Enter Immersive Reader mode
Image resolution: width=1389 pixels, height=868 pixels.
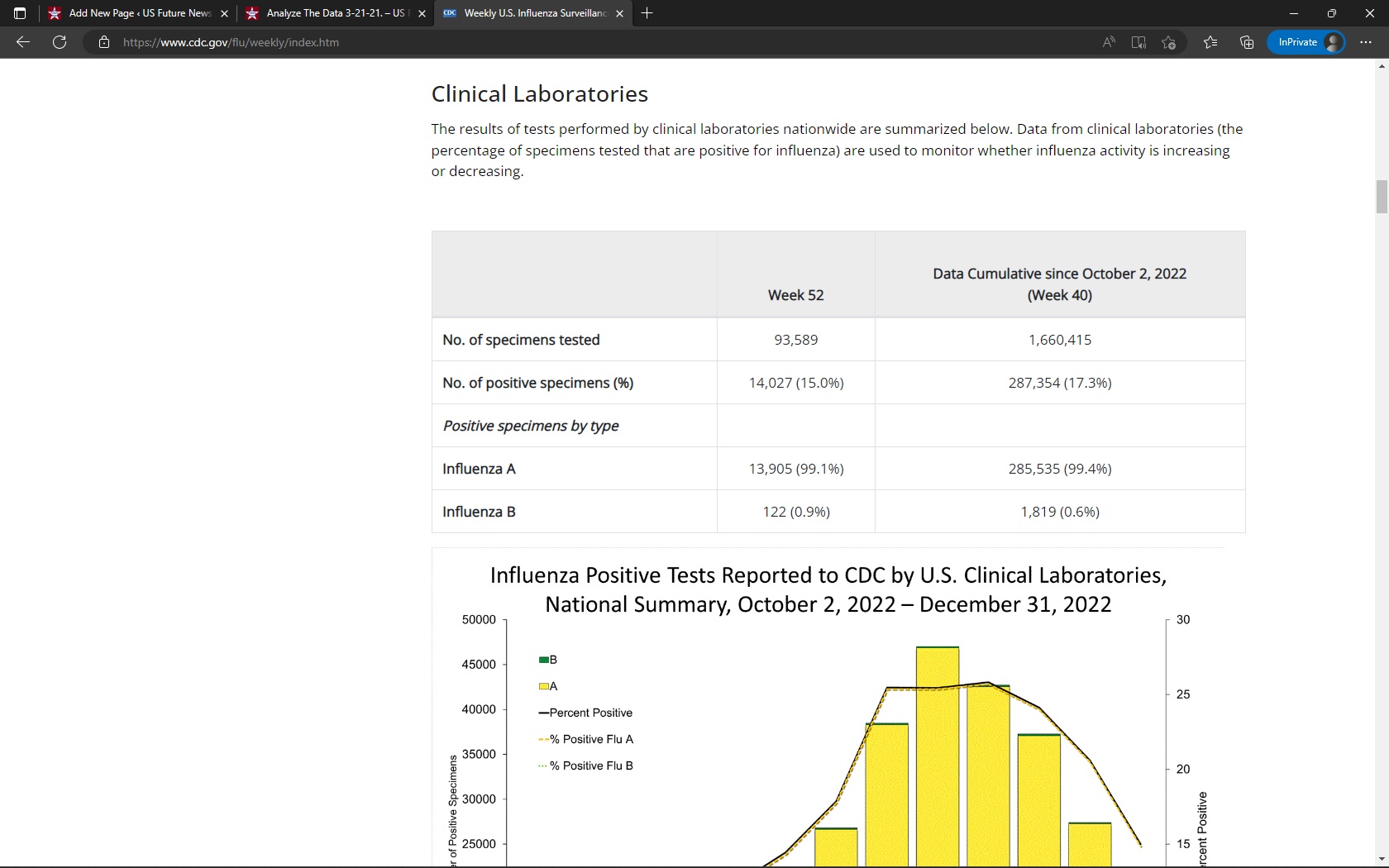(1138, 42)
